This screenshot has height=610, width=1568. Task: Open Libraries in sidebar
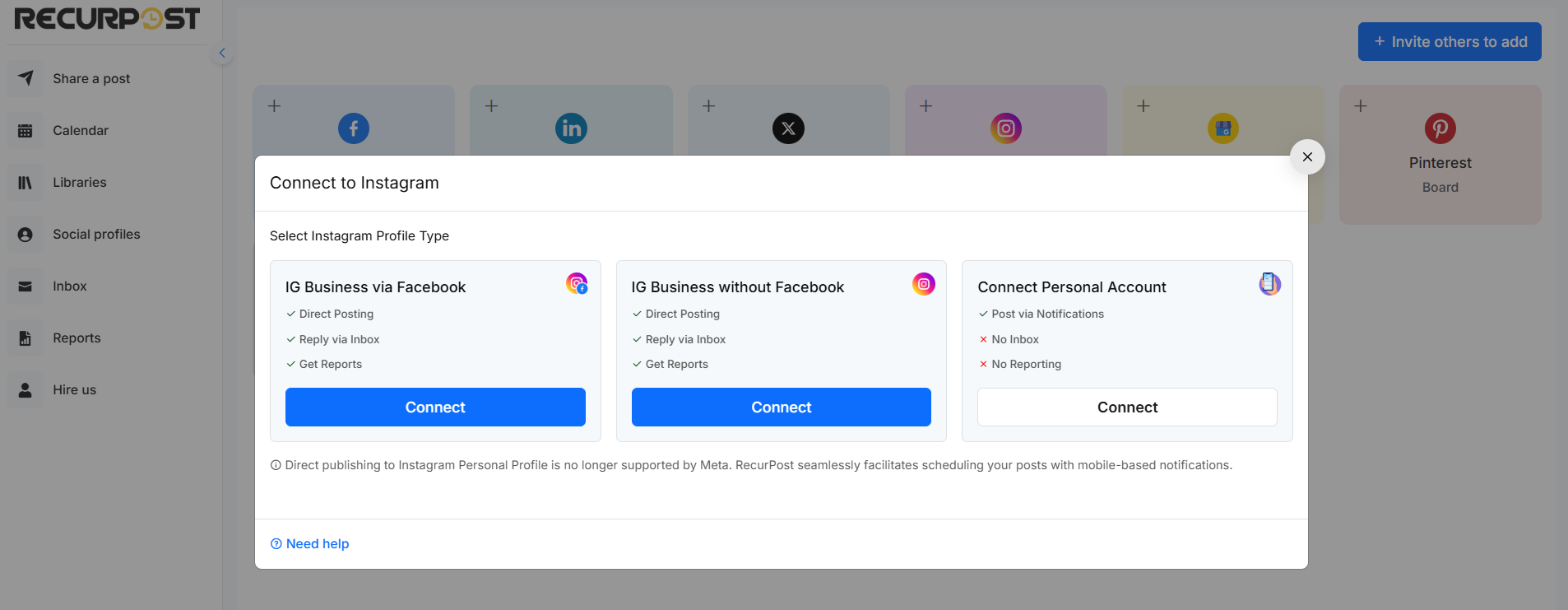[x=80, y=182]
